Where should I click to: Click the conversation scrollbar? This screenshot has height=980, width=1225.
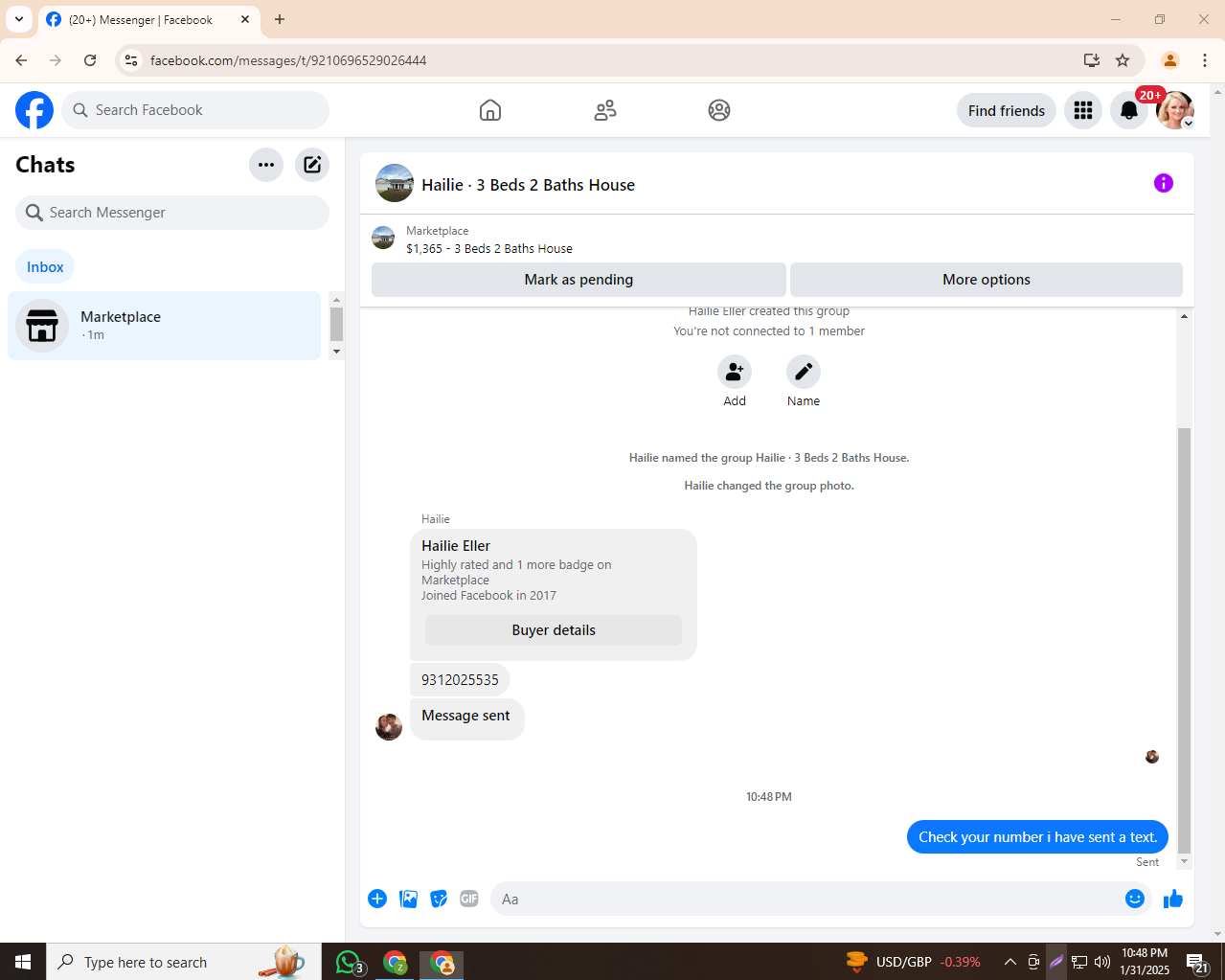(x=1184, y=640)
